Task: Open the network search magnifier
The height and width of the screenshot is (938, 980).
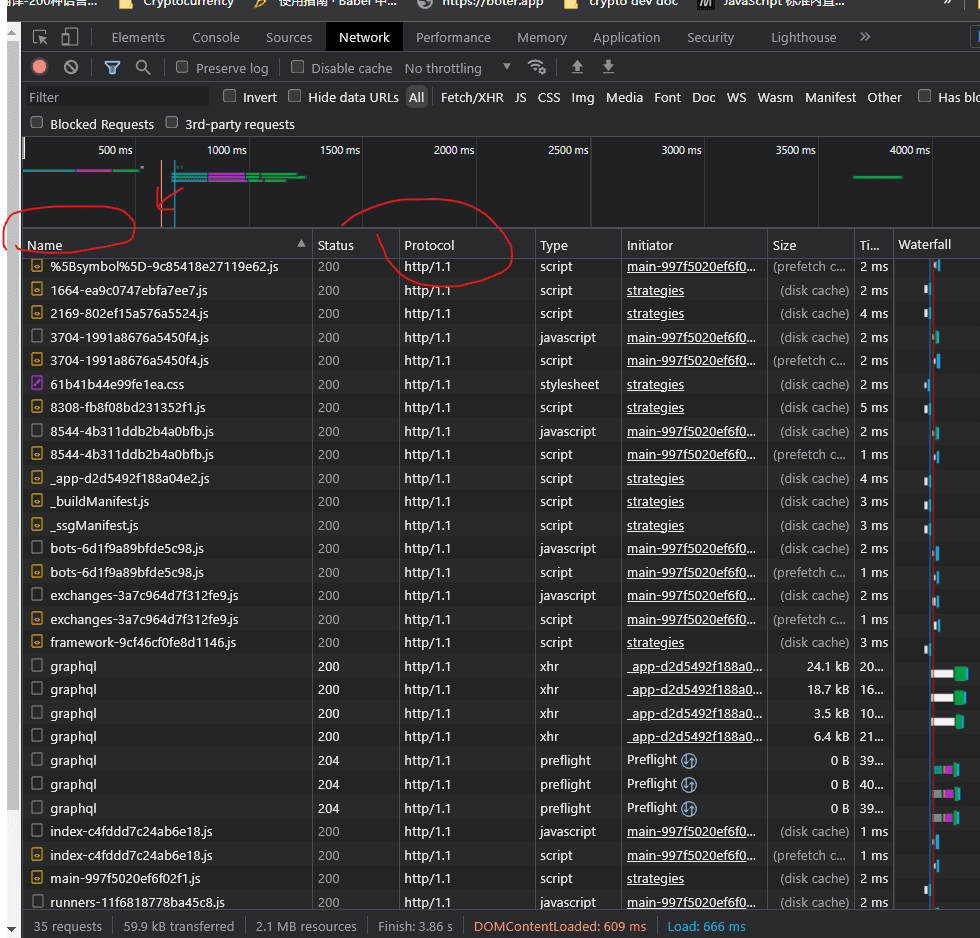Action: click(x=143, y=67)
